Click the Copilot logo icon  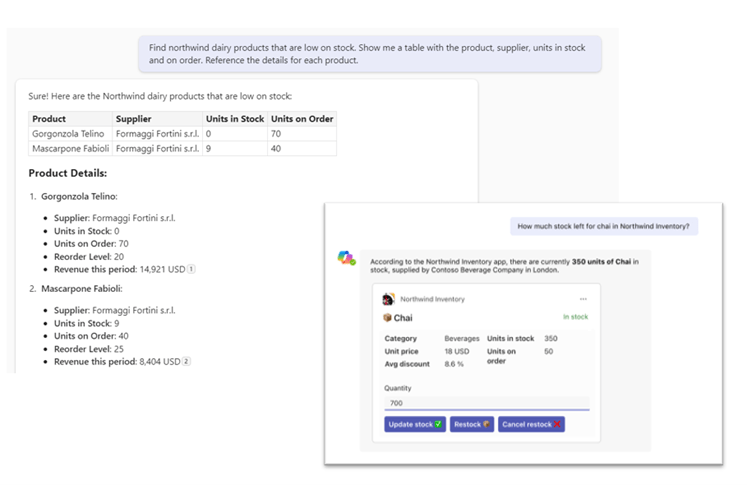(x=346, y=258)
